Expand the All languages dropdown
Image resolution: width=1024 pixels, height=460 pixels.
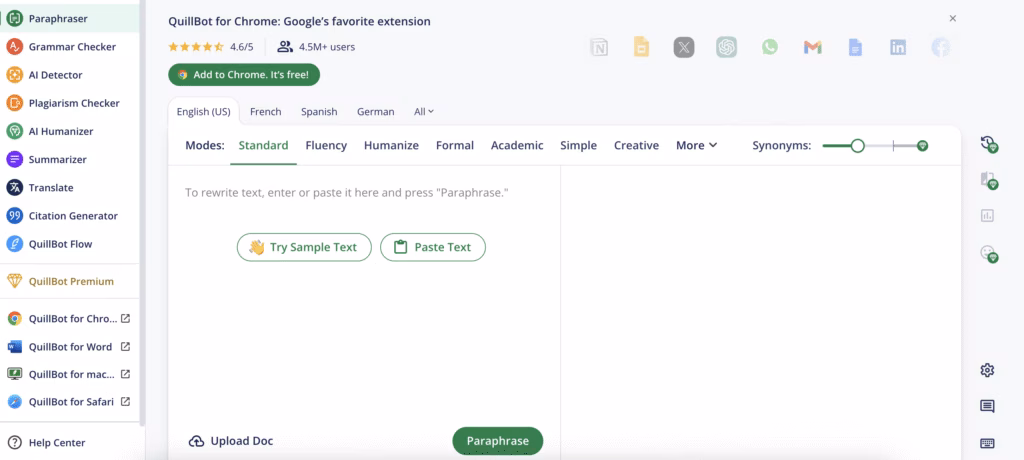[x=424, y=112]
